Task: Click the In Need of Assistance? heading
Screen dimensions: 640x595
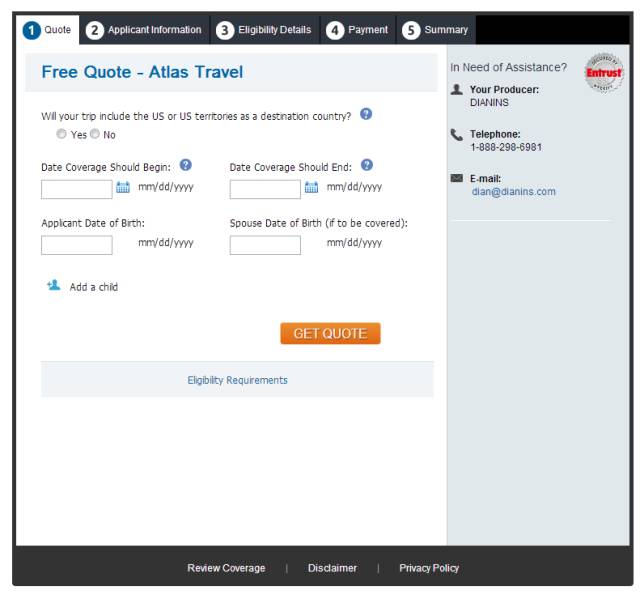Action: (509, 67)
